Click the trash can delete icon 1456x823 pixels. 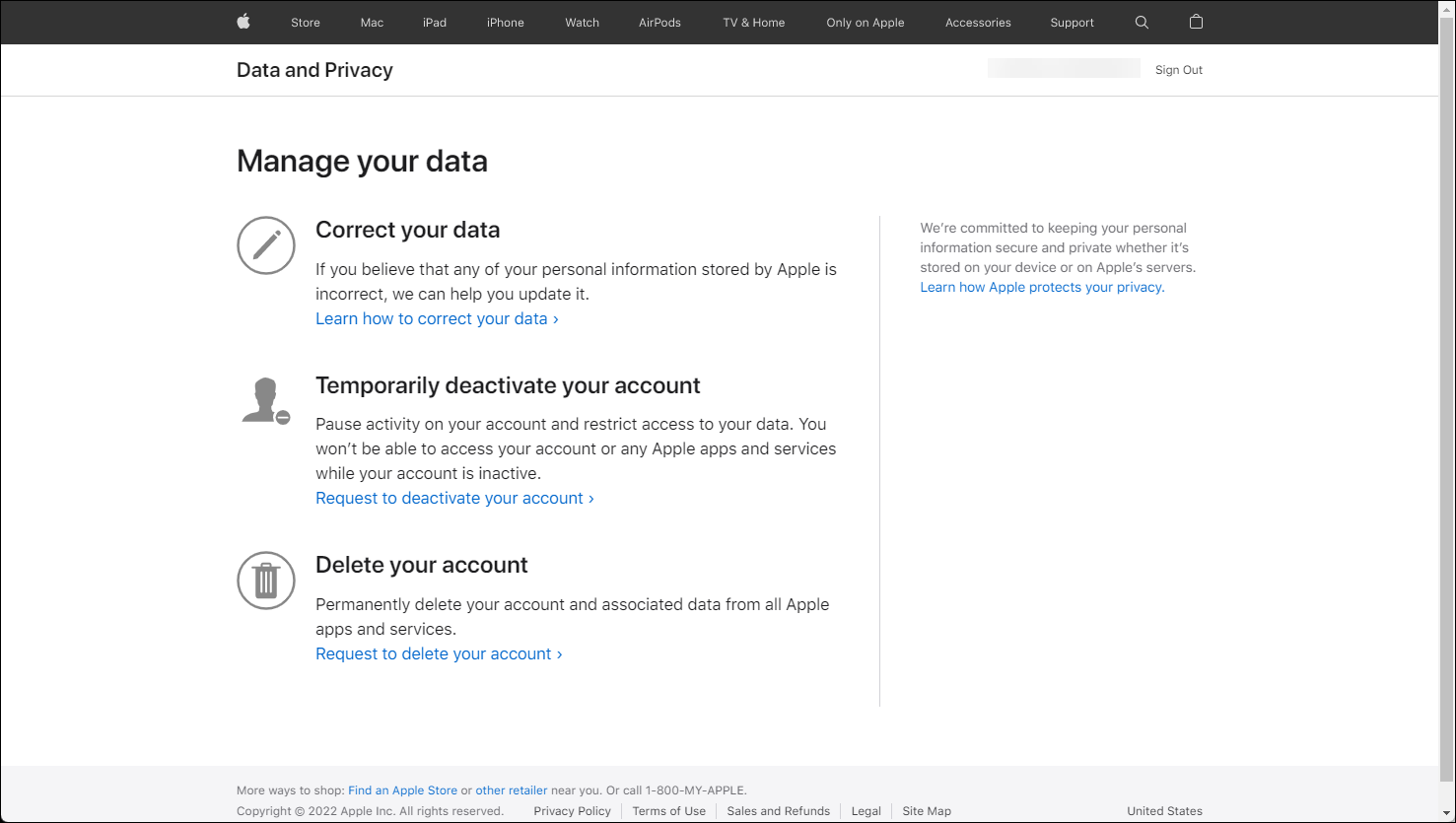click(266, 581)
